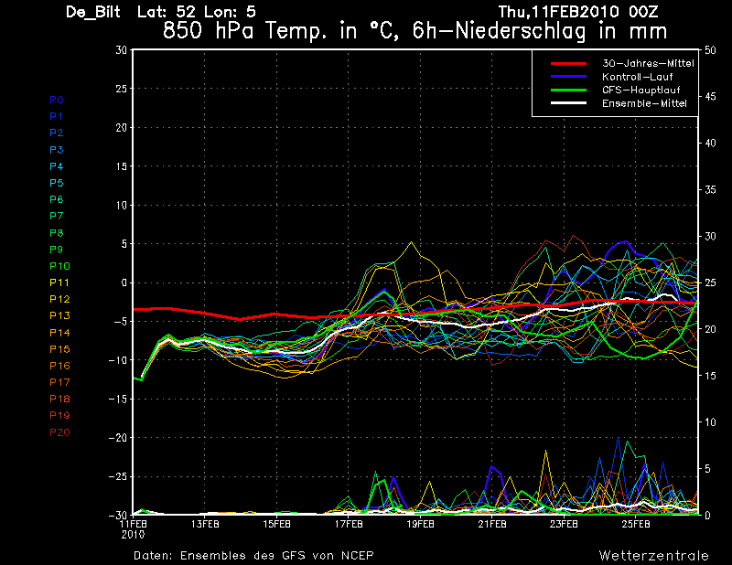Click the Lat: 52 Lon: 5 coordinates

click(x=196, y=12)
